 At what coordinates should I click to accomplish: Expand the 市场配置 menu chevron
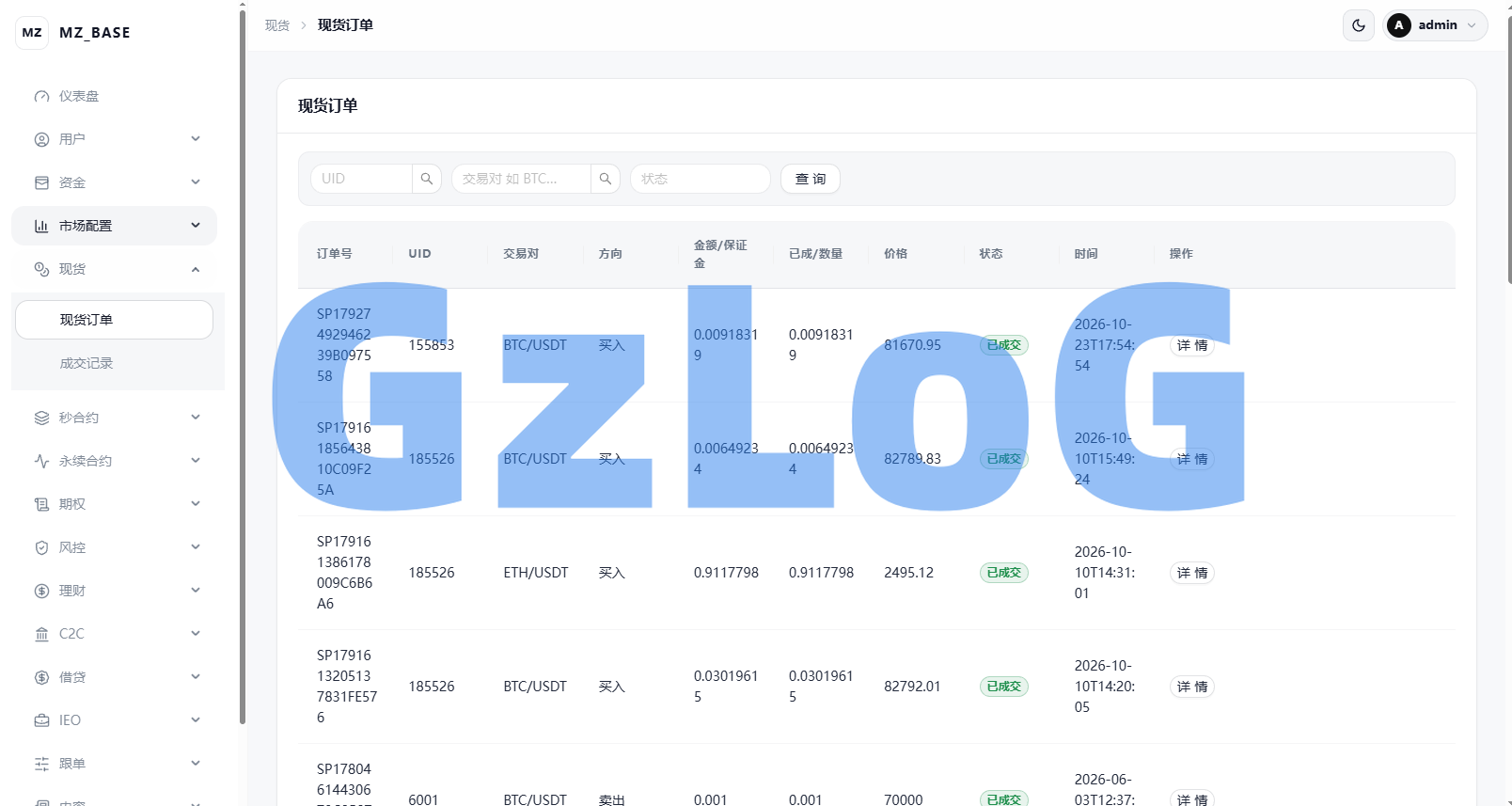click(196, 226)
